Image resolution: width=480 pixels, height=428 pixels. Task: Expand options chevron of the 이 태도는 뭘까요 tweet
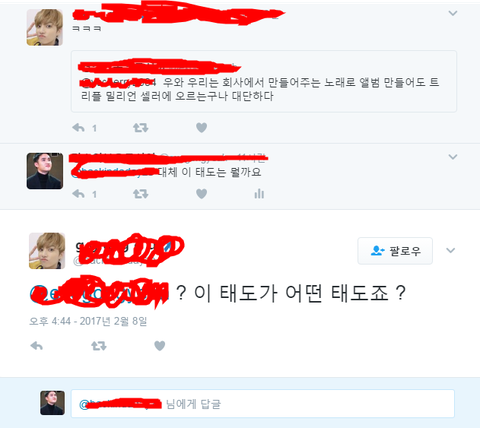tap(453, 157)
